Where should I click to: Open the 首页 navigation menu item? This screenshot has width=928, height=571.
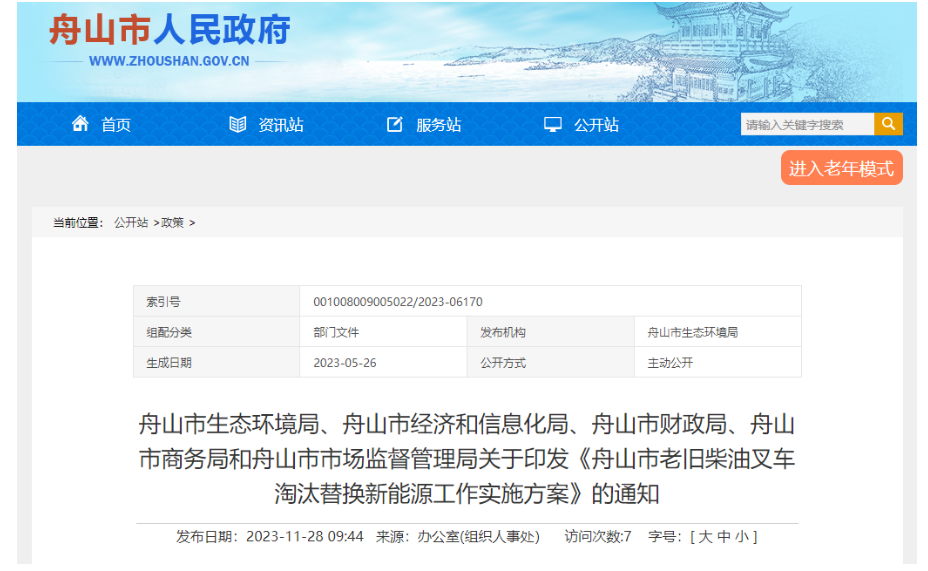(x=116, y=125)
